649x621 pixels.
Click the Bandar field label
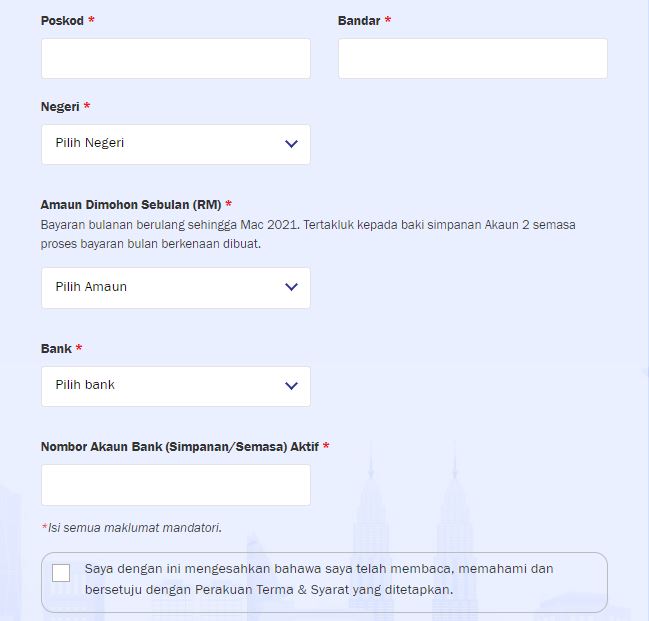pos(359,21)
